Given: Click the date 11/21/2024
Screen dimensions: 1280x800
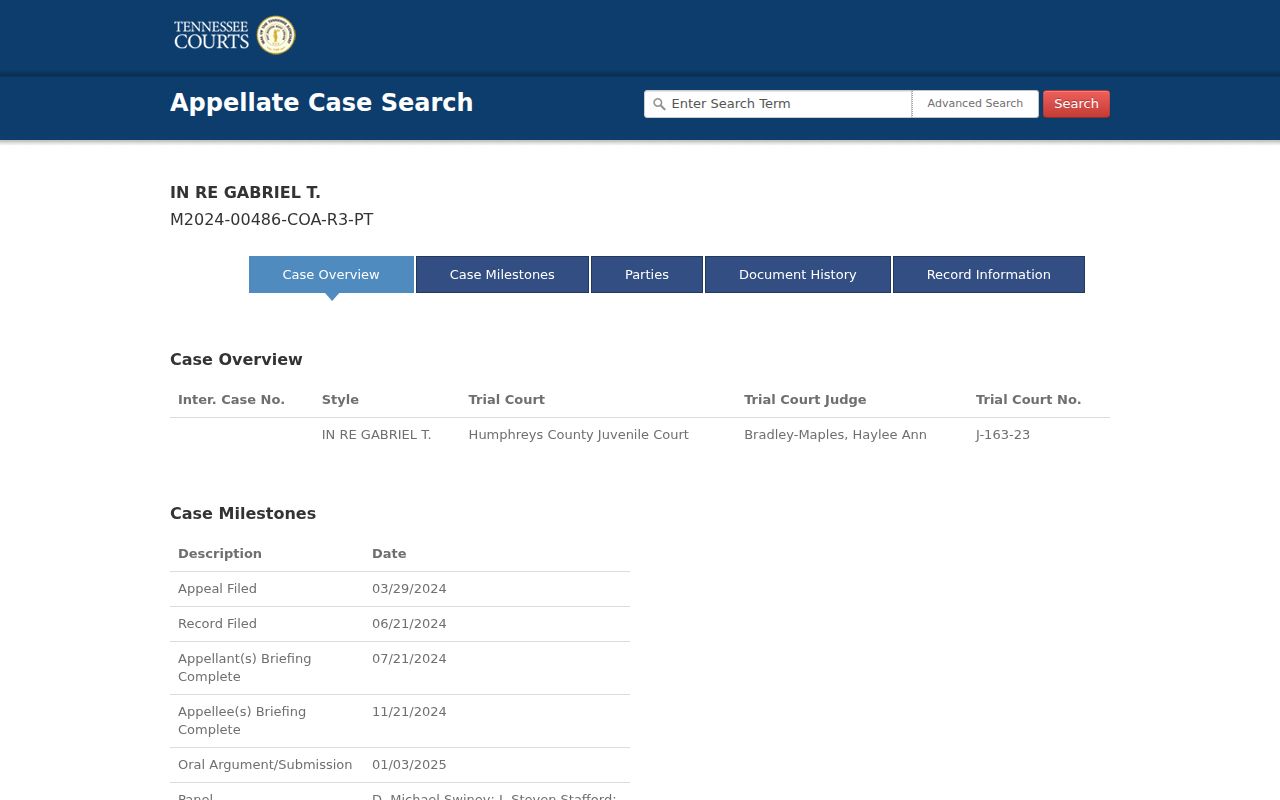Looking at the screenshot, I should coord(409,712).
